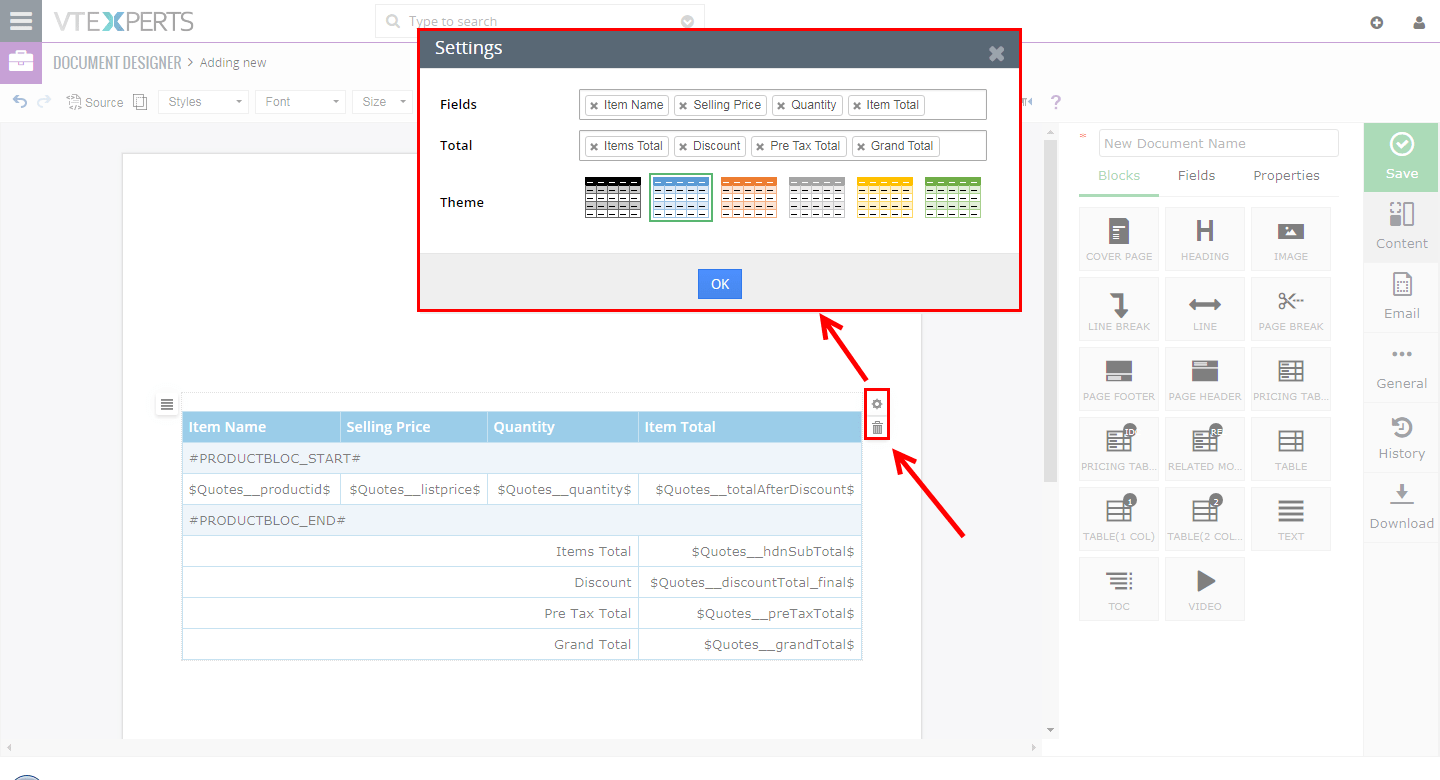Add a Heading block to the document
The width and height of the screenshot is (1440, 780).
coord(1204,238)
